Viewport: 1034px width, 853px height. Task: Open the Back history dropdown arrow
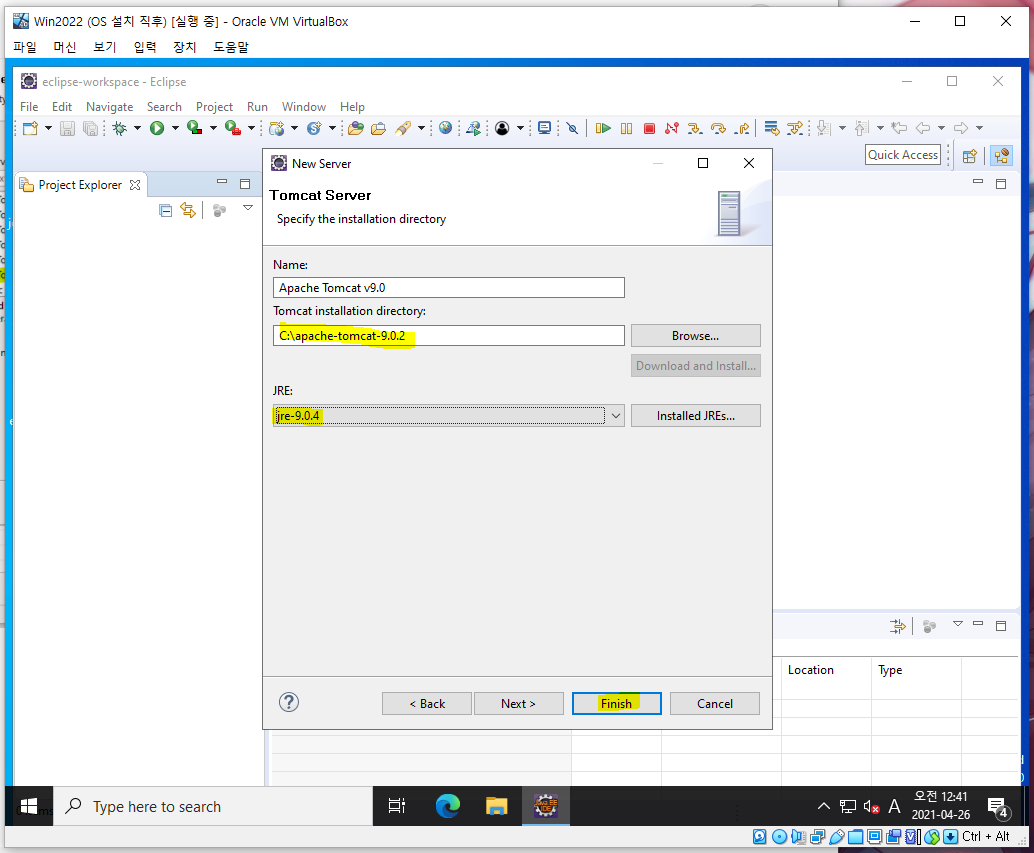(x=941, y=128)
